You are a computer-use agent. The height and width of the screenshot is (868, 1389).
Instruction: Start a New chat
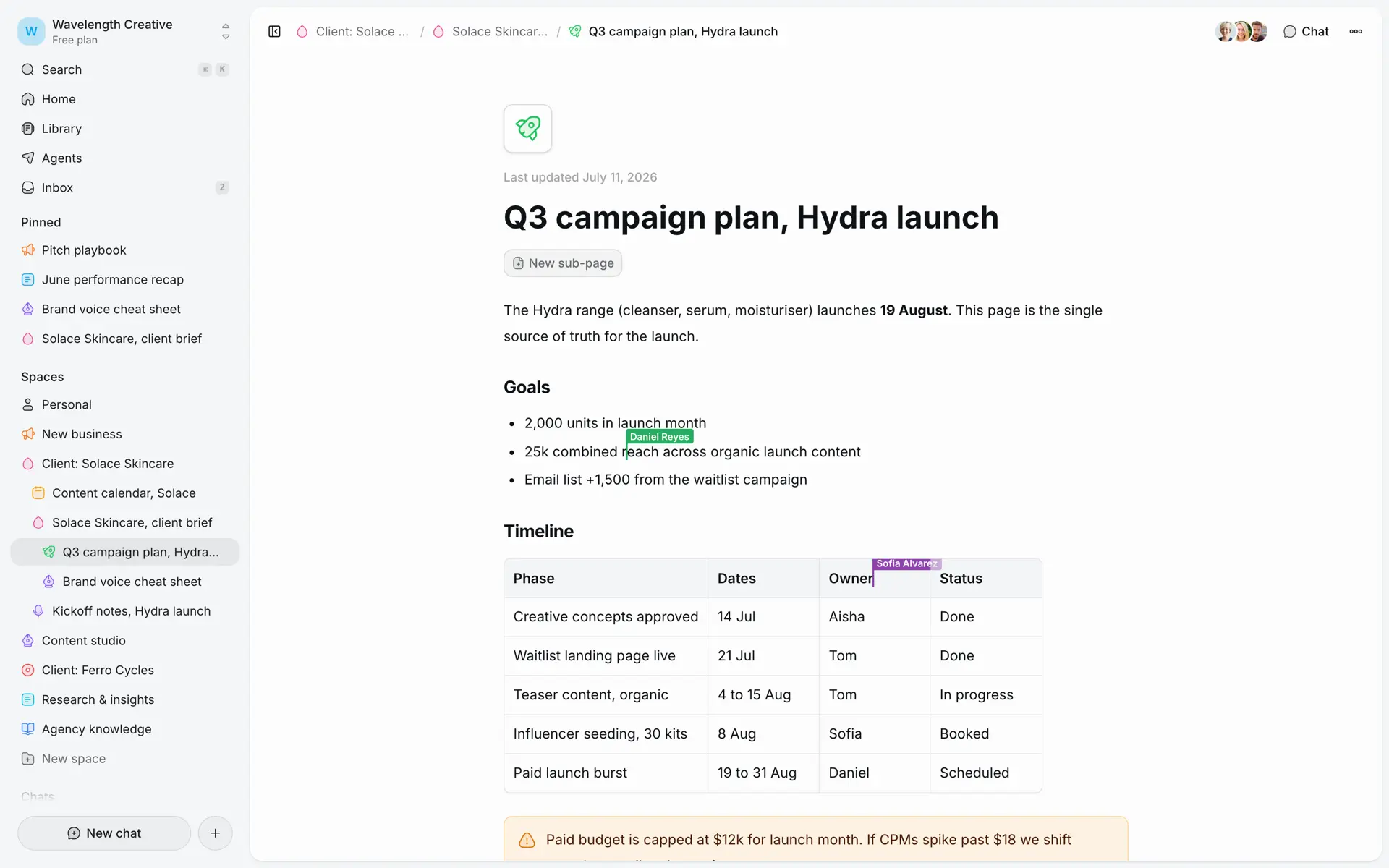pos(104,833)
